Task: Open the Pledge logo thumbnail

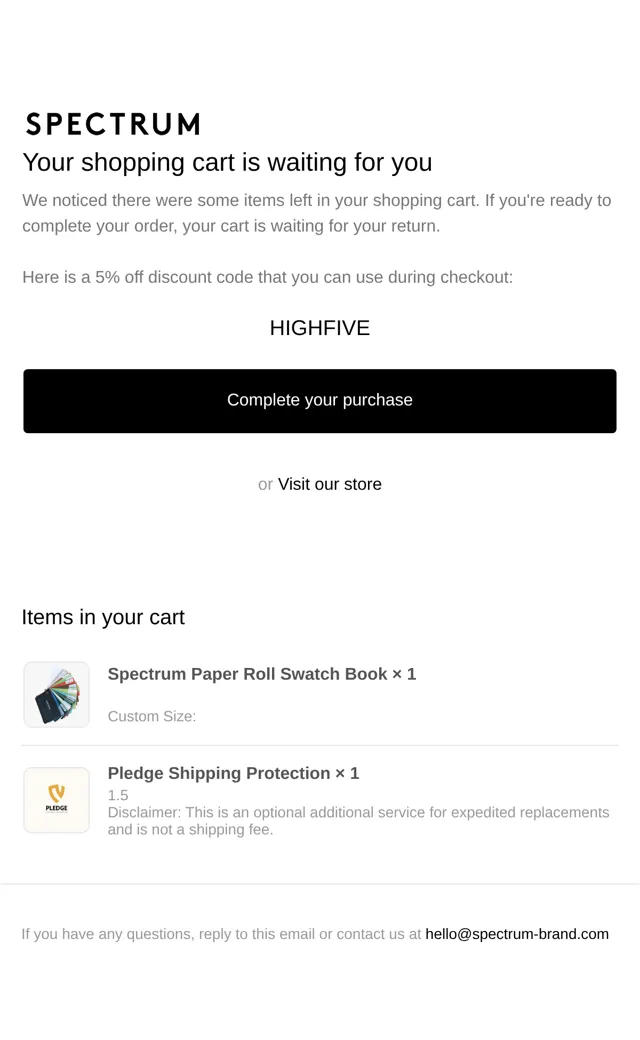Action: pyautogui.click(x=56, y=800)
